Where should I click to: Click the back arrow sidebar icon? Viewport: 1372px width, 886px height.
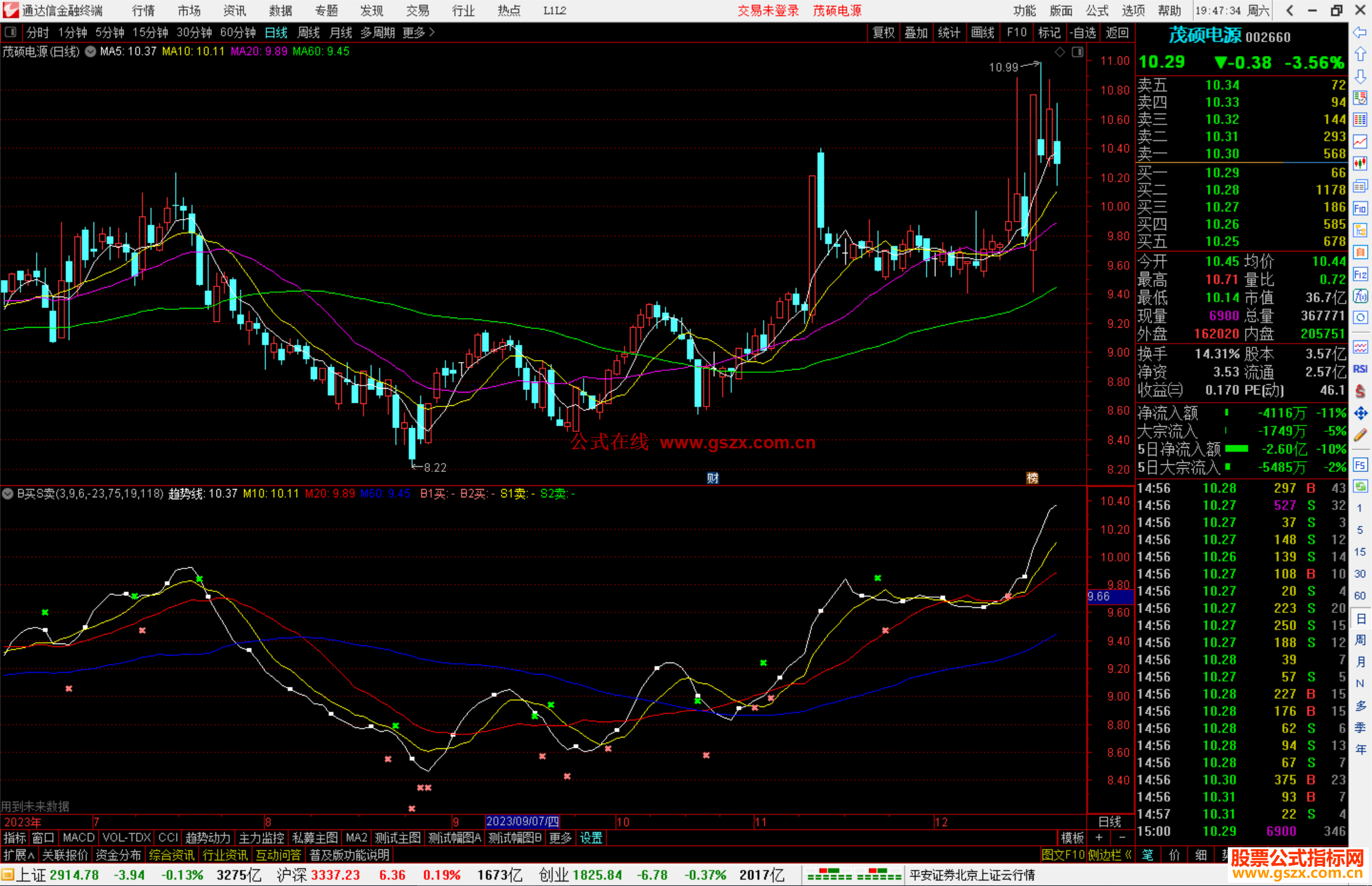(x=1360, y=32)
